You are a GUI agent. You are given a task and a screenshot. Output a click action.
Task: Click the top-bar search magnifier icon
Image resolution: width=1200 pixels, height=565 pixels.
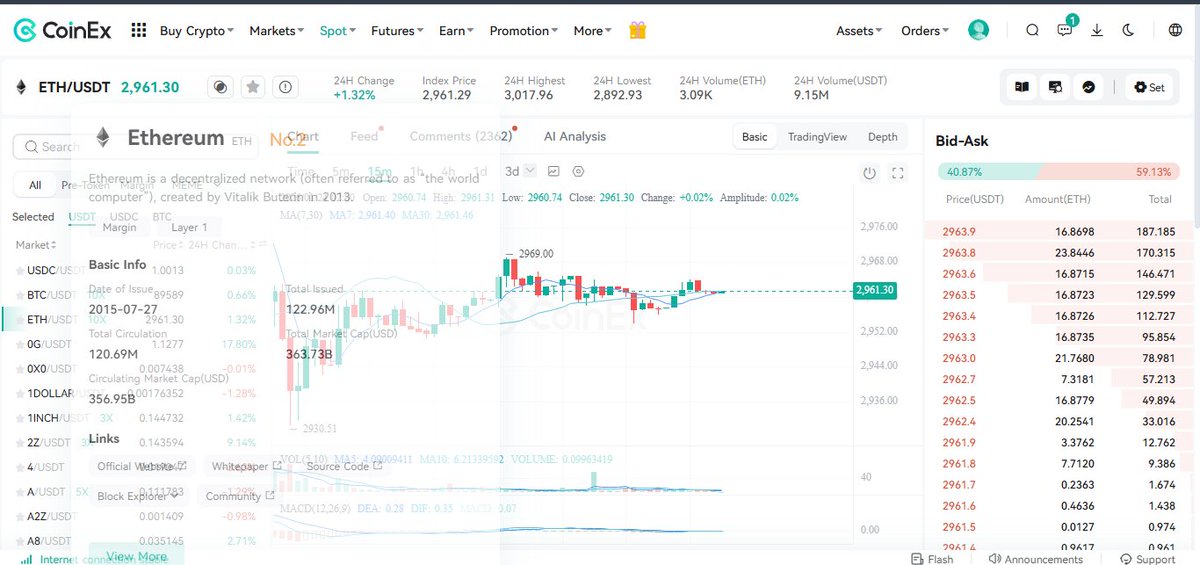pos(1032,31)
